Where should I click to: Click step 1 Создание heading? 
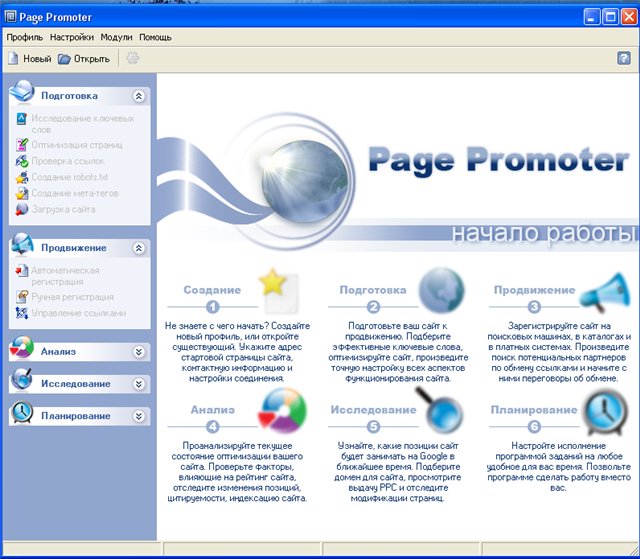(212, 290)
